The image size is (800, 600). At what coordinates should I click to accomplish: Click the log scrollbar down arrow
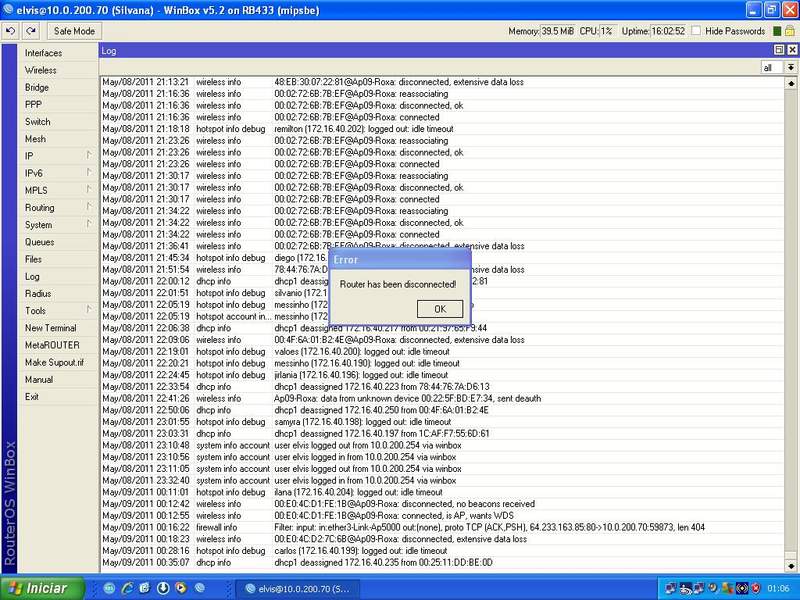tap(790, 566)
